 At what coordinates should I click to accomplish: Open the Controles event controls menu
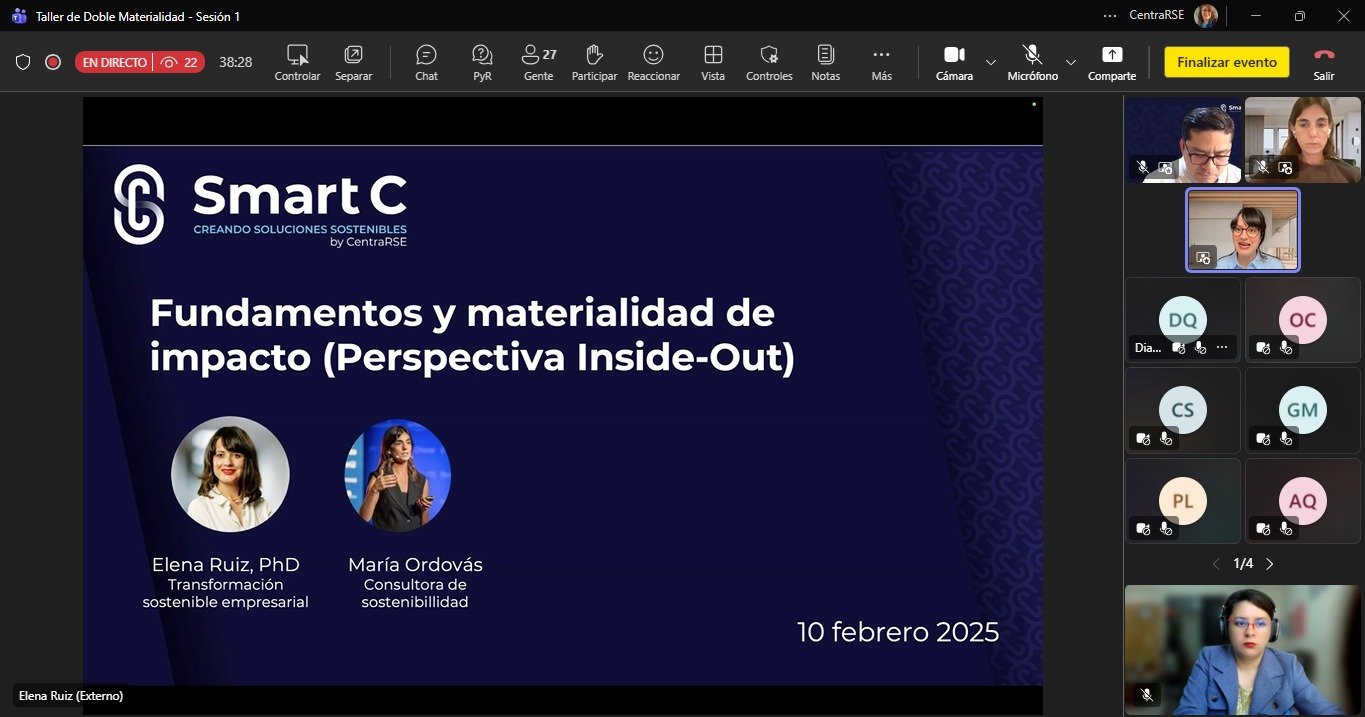769,62
